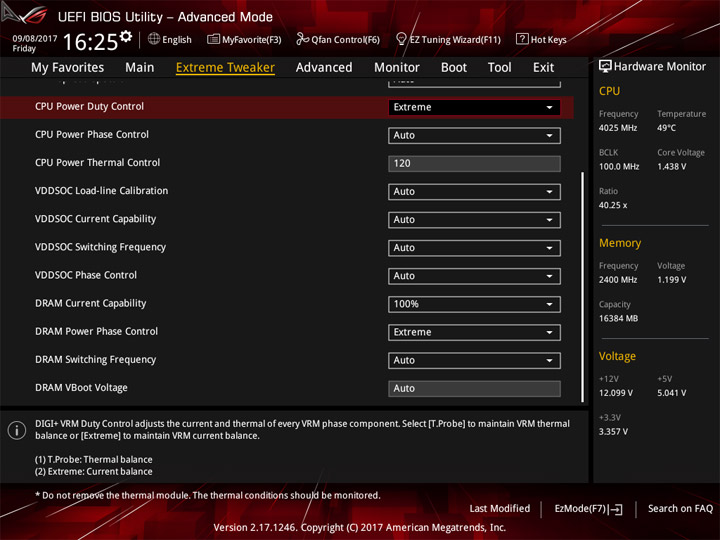Image resolution: width=720 pixels, height=540 pixels.
Task: Switch to EzMode(F7)
Action: click(588, 509)
